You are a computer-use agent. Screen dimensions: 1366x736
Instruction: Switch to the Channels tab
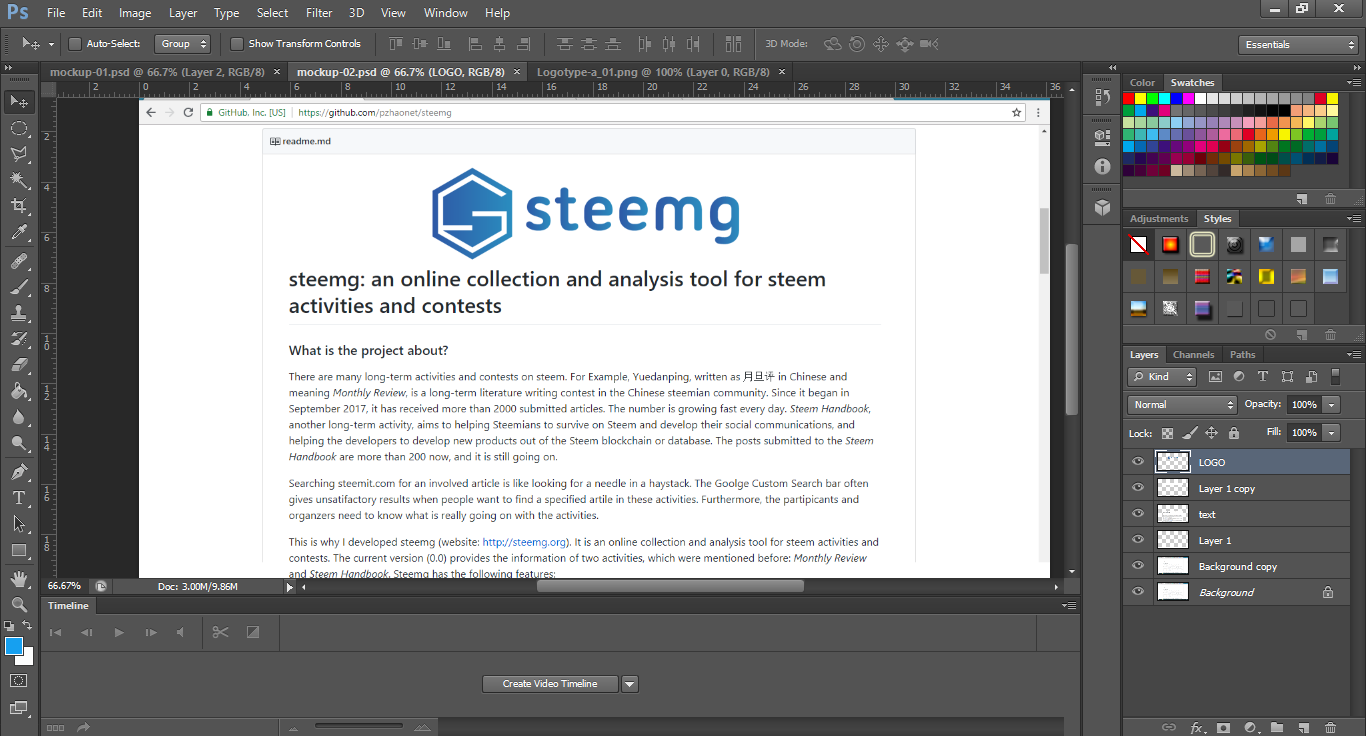point(1193,355)
